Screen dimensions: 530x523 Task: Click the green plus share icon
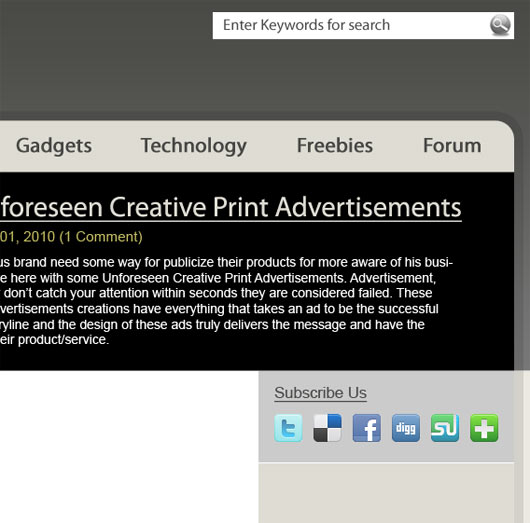coord(484,428)
